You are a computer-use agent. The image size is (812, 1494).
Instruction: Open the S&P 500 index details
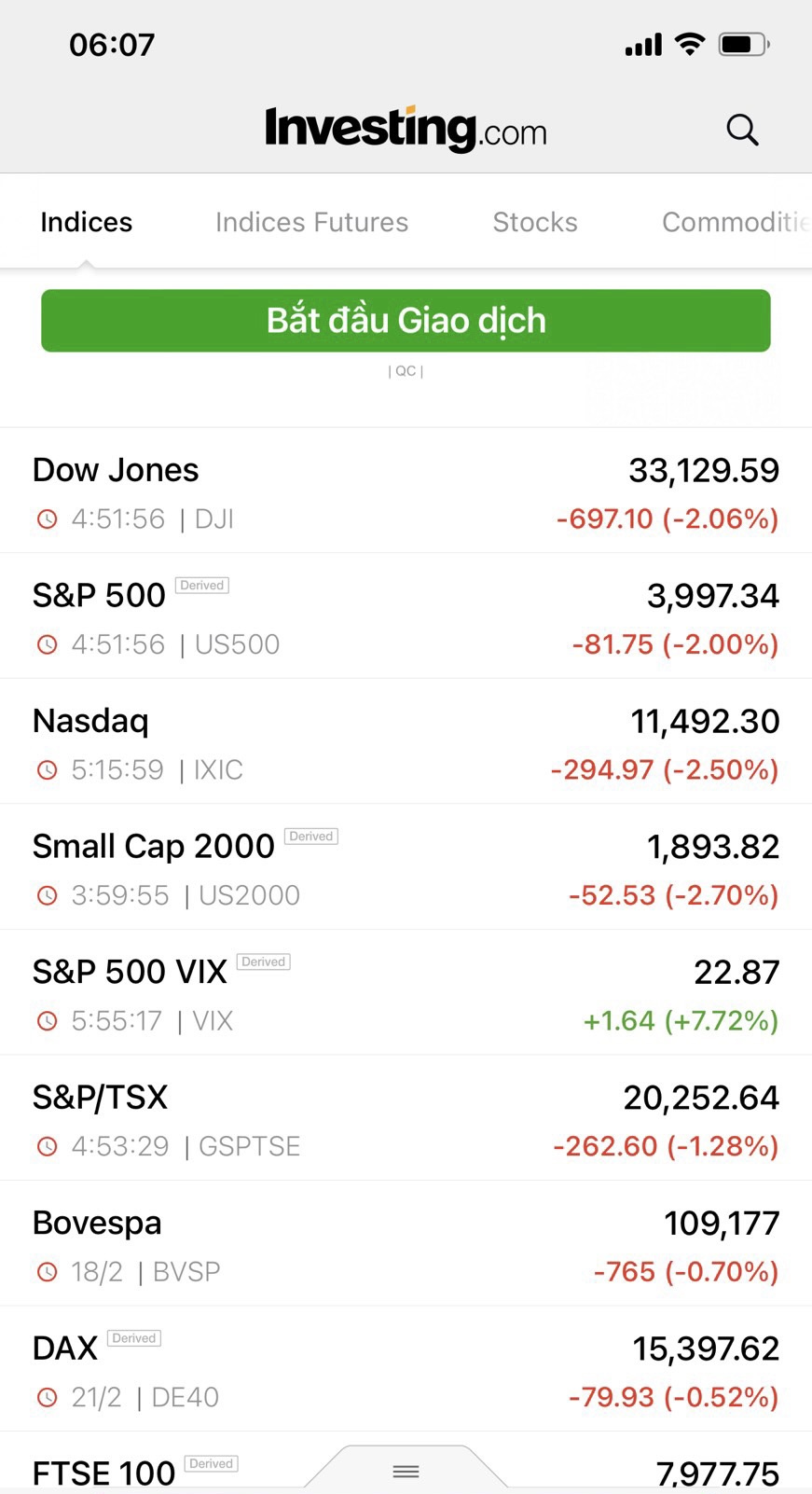(x=406, y=617)
